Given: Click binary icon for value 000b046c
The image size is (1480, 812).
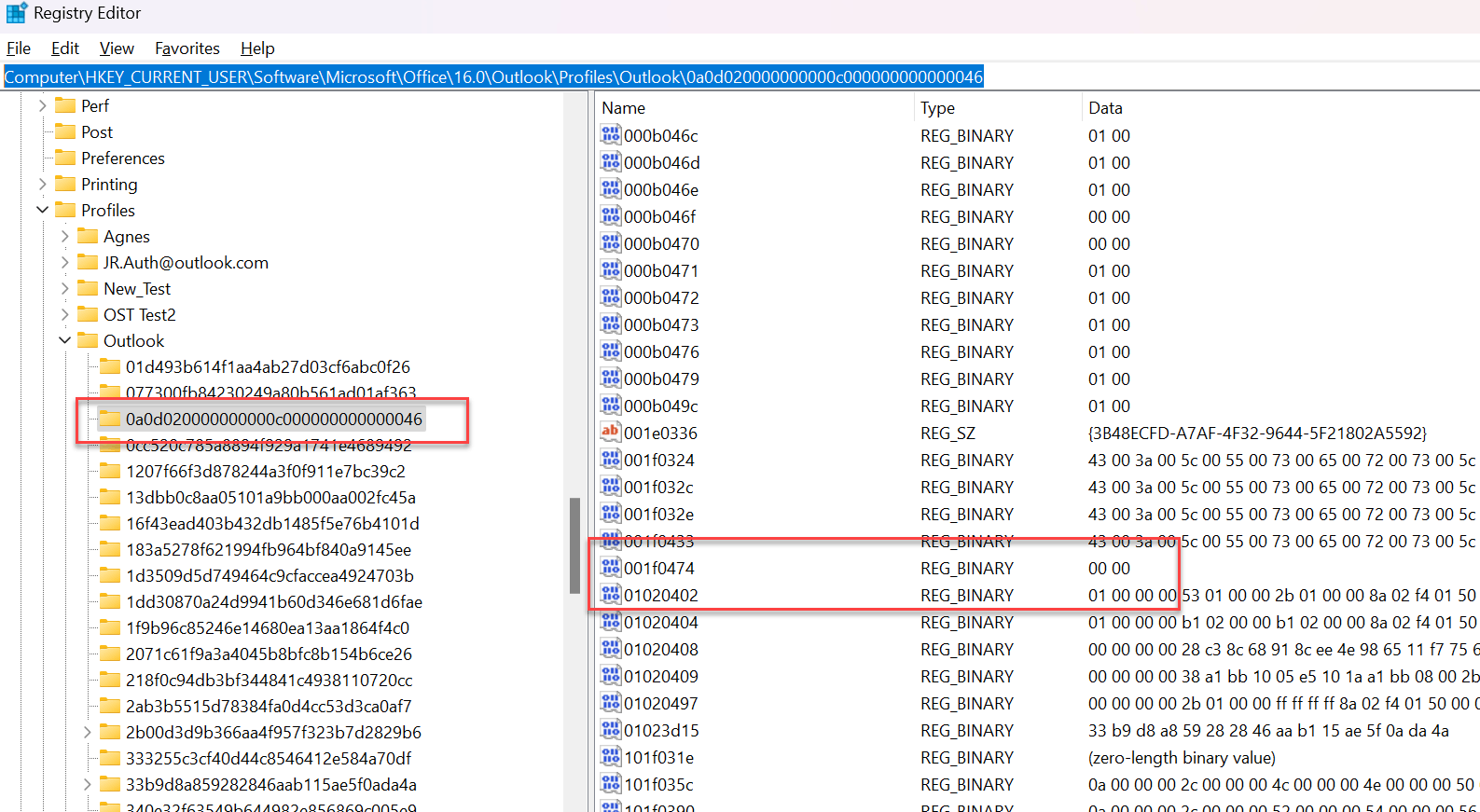Looking at the screenshot, I should pyautogui.click(x=611, y=135).
